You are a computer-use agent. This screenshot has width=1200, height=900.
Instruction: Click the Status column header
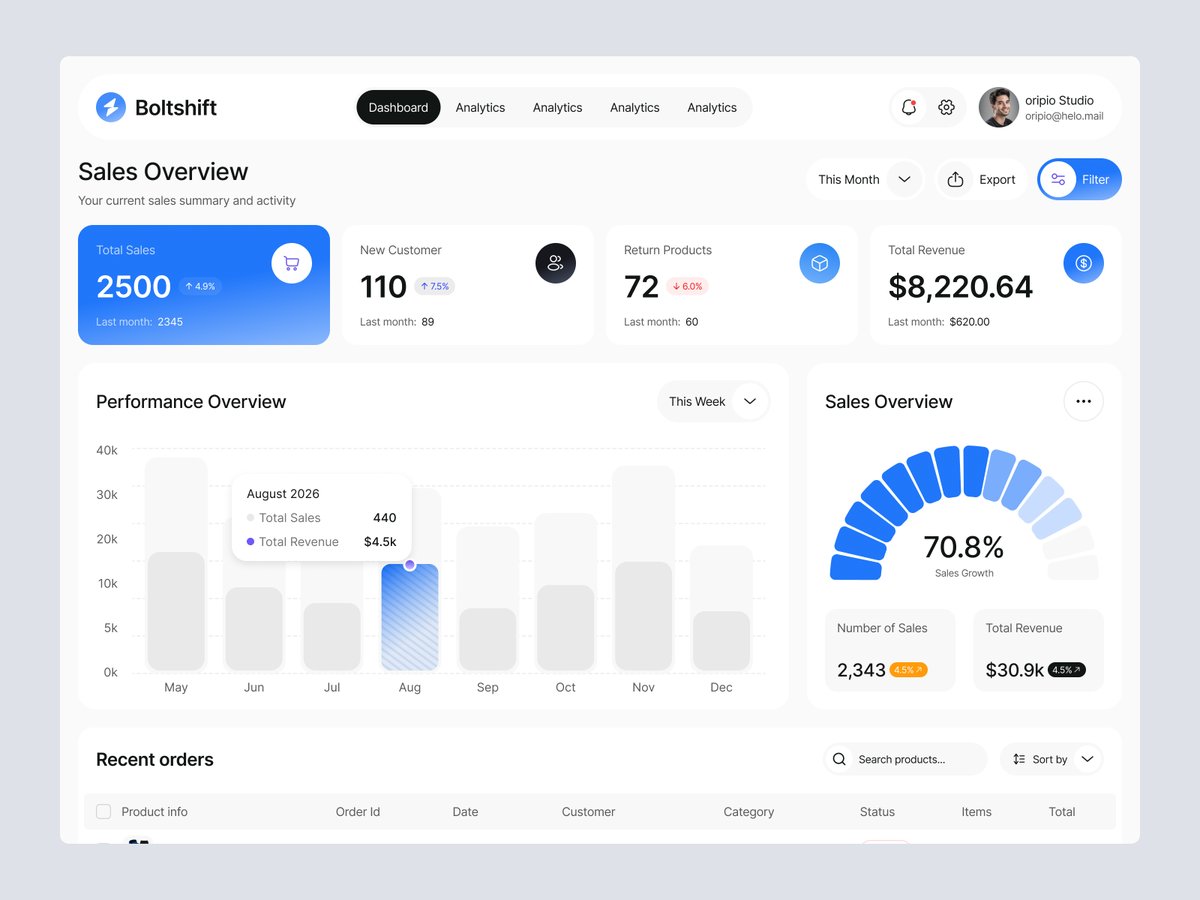pyautogui.click(x=877, y=812)
